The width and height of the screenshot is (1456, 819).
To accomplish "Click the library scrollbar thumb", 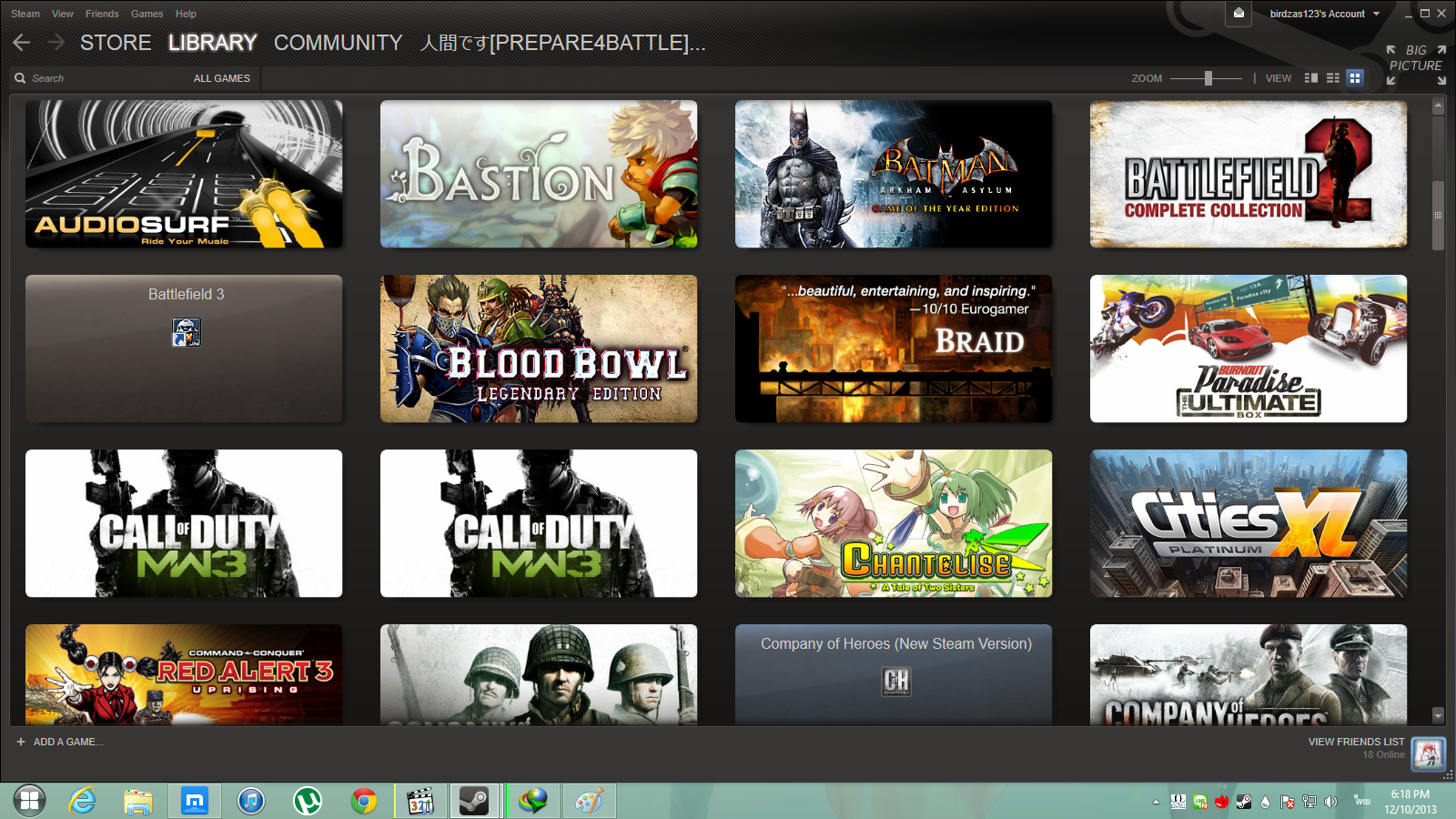I will point(1438,216).
